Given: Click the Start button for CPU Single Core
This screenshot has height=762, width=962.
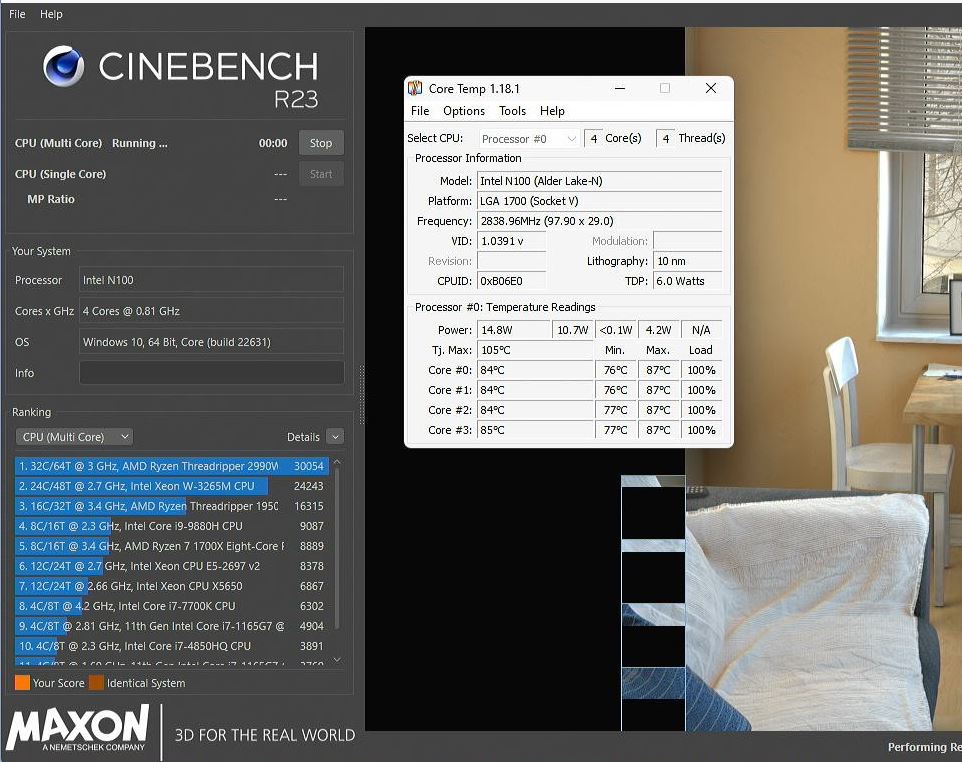Looking at the screenshot, I should pos(321,174).
